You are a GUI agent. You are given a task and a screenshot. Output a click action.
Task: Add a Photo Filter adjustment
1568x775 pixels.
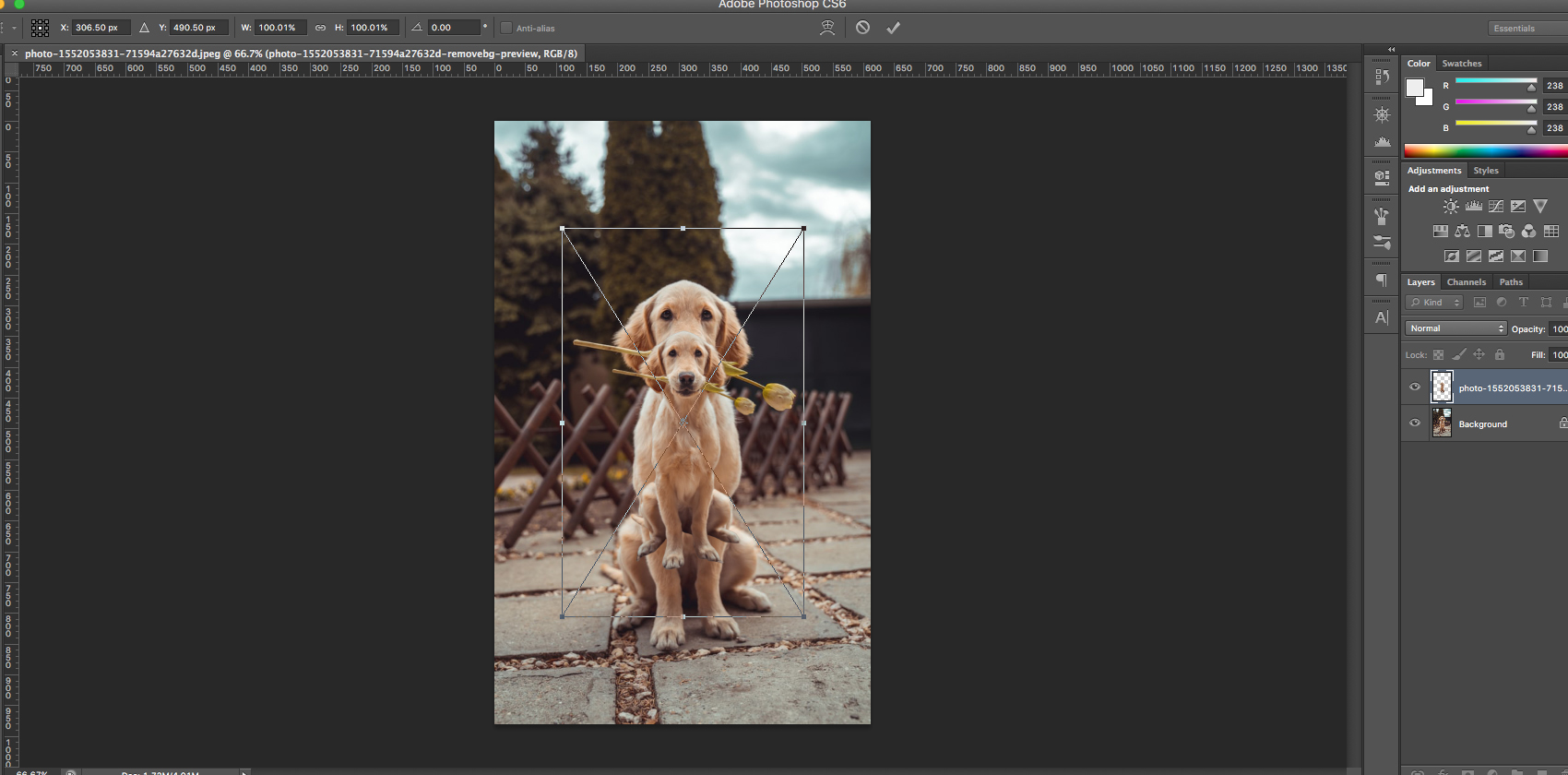(x=1506, y=232)
